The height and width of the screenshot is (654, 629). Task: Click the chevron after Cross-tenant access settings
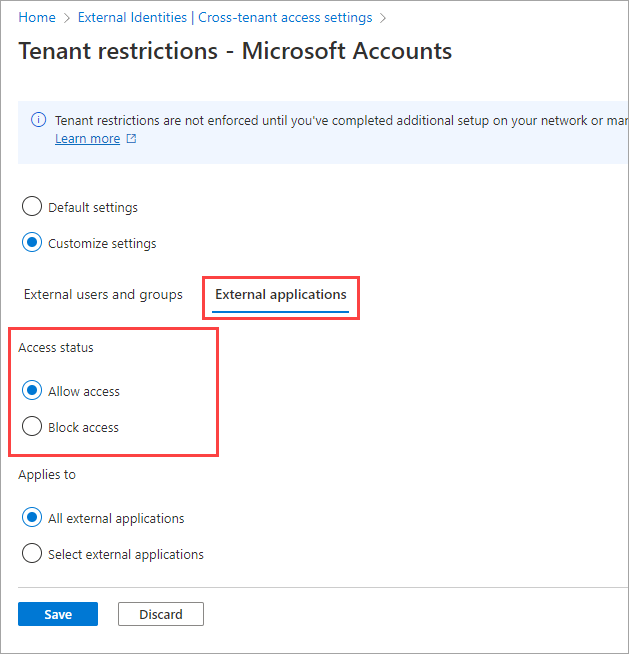[x=382, y=18]
